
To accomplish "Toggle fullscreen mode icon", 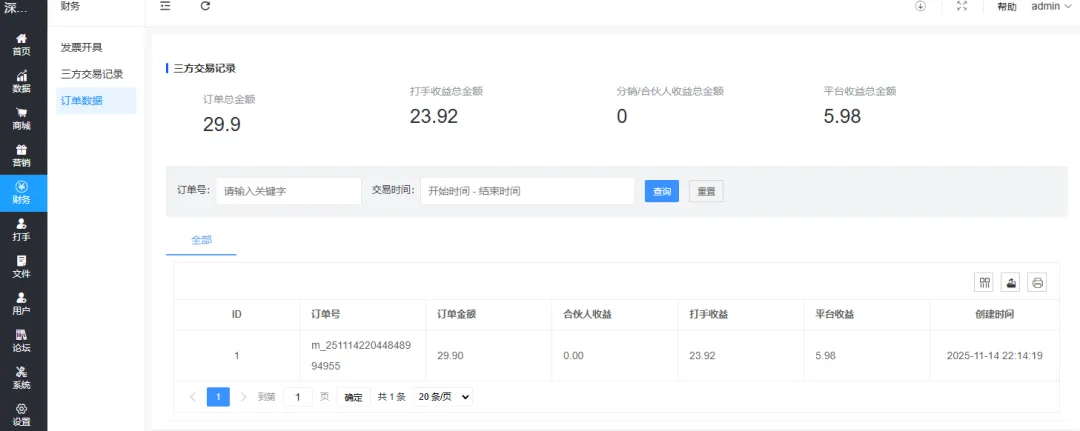I will click(962, 6).
